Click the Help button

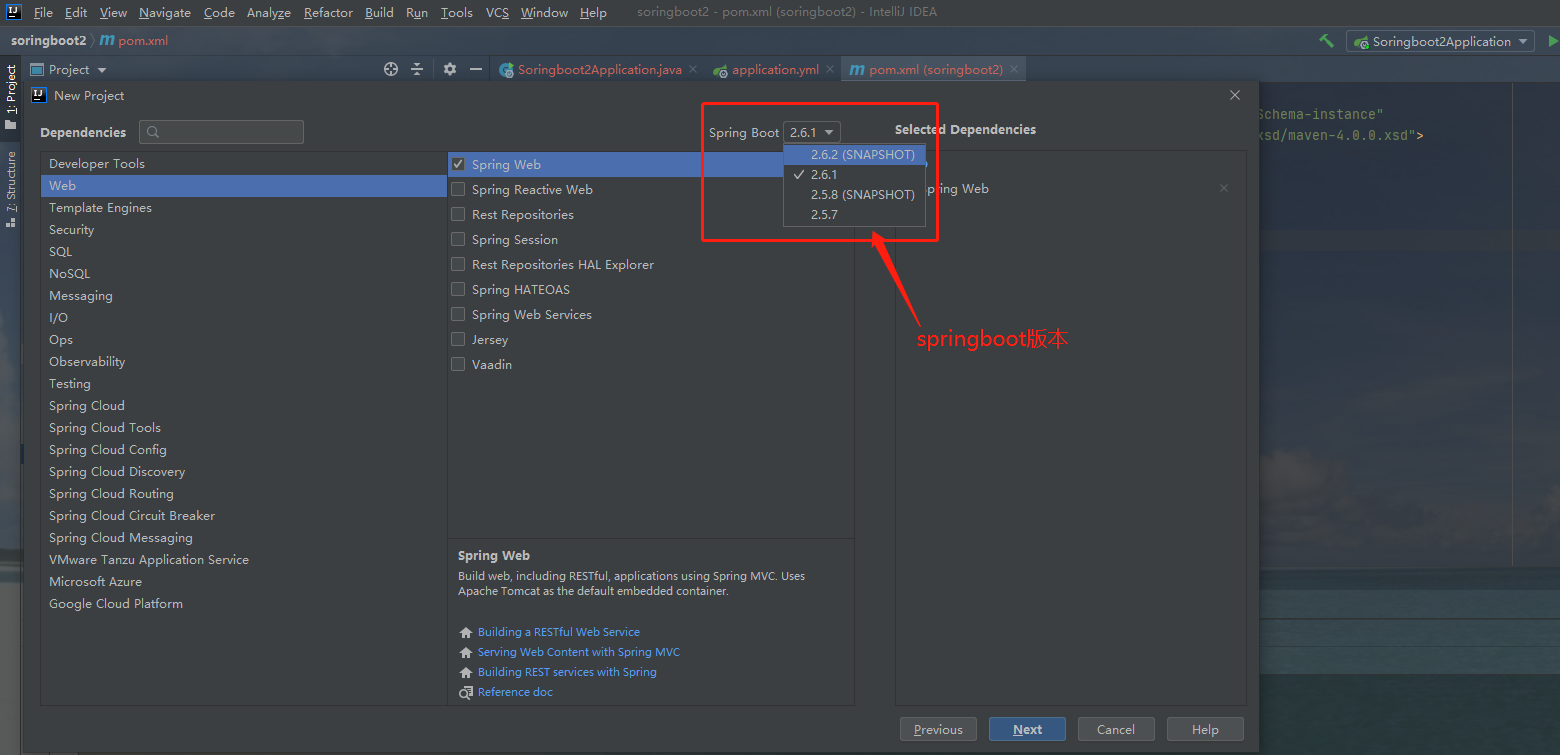[1205, 729]
